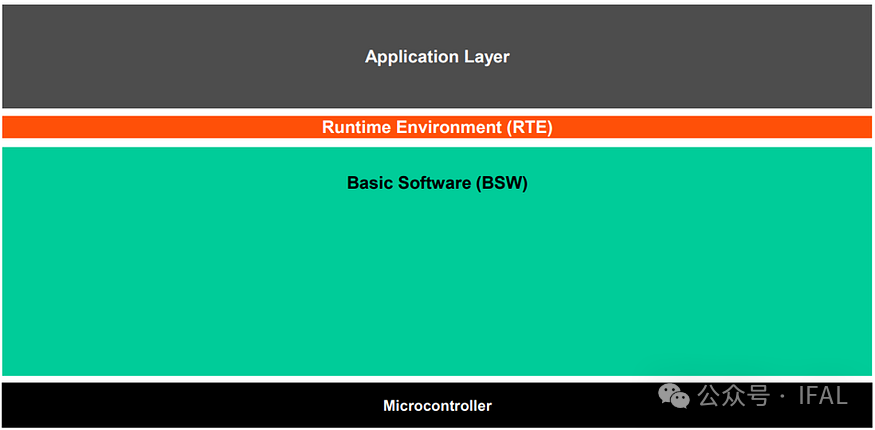Click white gap between Application Layer and RTE

tap(437, 112)
